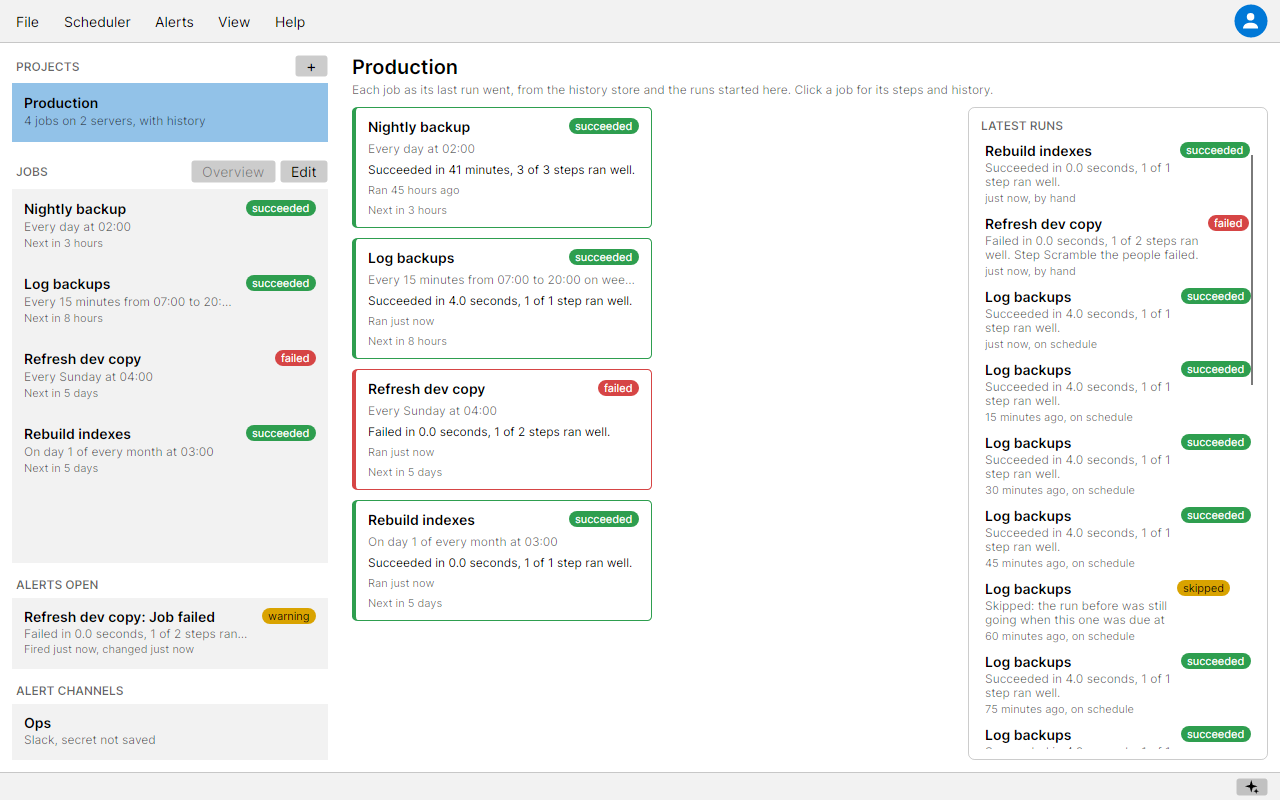Click the Edit jobs button
This screenshot has width=1280, height=800.
coord(304,172)
